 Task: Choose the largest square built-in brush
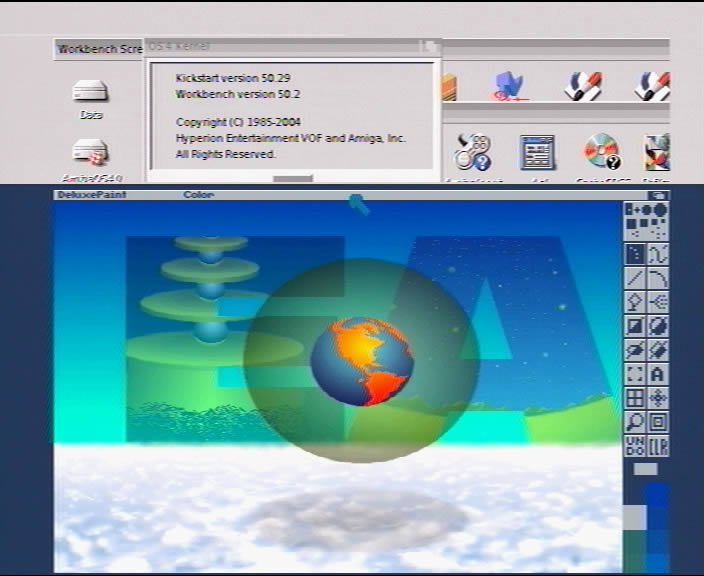point(631,223)
